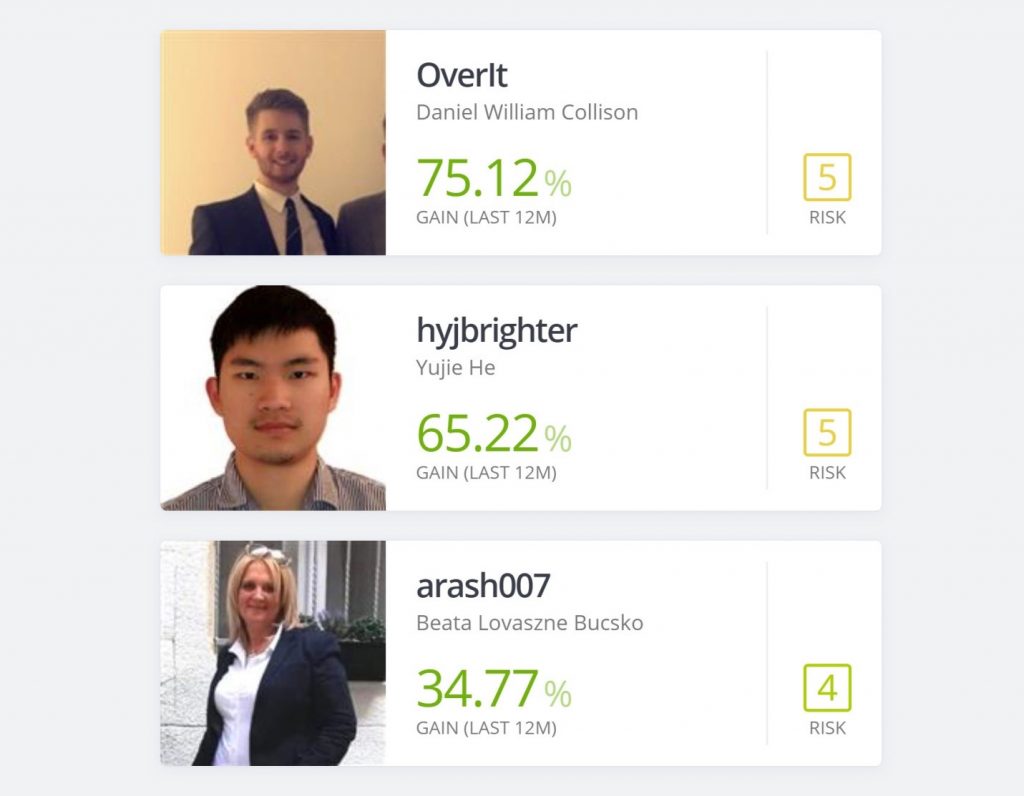Click RISK label under OverIt's badge
This screenshot has height=796, width=1024.
point(827,217)
